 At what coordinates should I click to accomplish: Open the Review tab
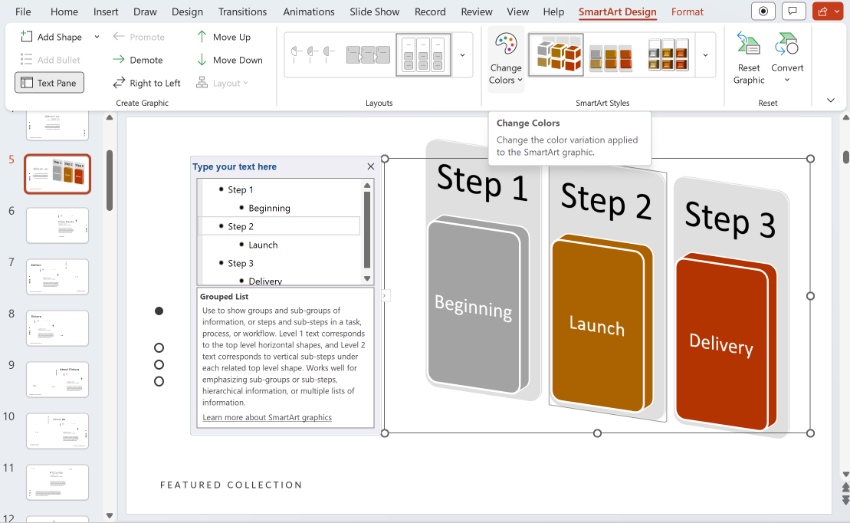(x=476, y=11)
